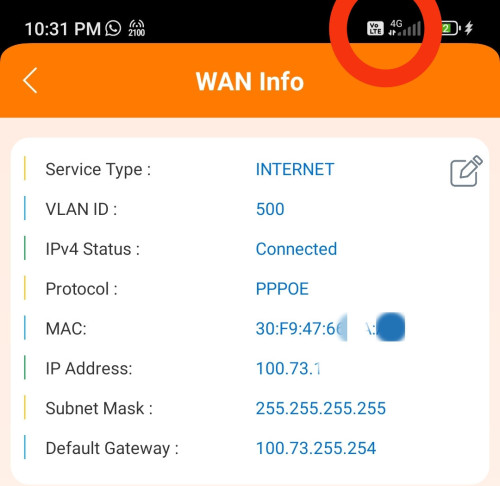Viewport: 500px width, 486px height.
Task: Tap the back arrow in the header
Action: click(x=30, y=80)
